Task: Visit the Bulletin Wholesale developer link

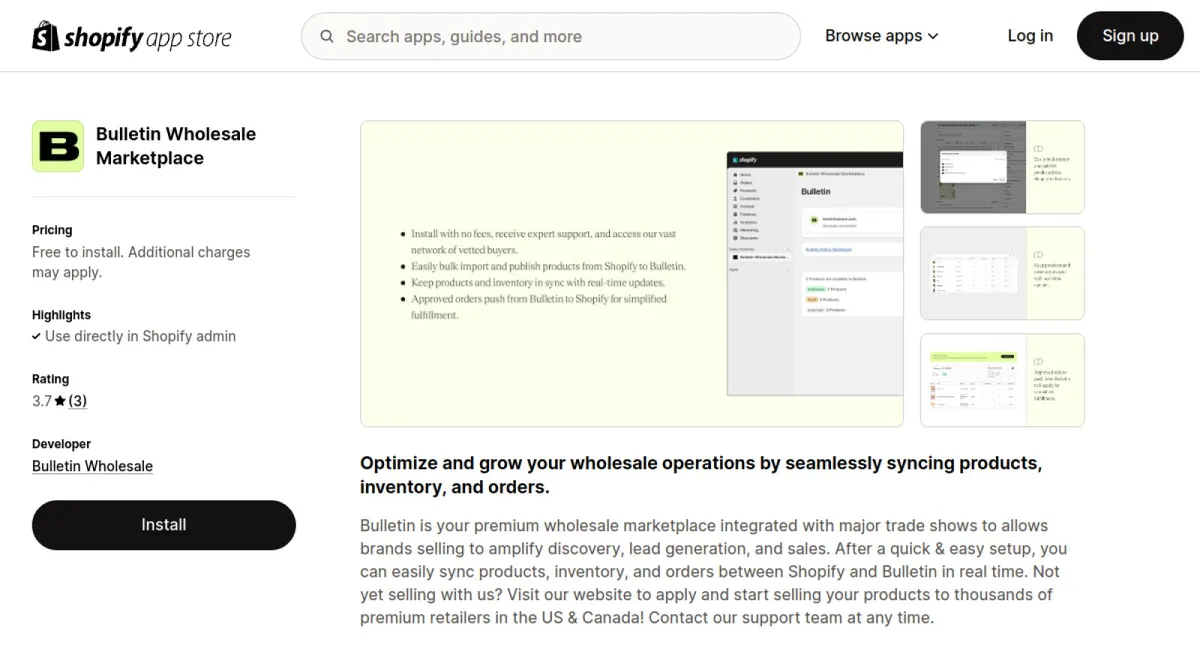Action: pyautogui.click(x=92, y=466)
